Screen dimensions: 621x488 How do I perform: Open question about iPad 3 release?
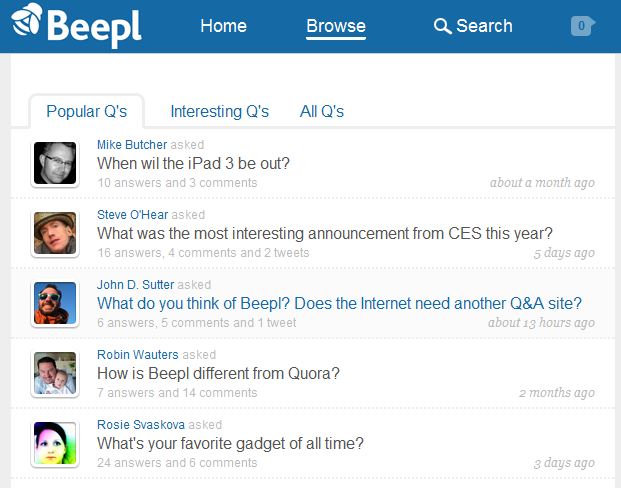pyautogui.click(x=193, y=163)
